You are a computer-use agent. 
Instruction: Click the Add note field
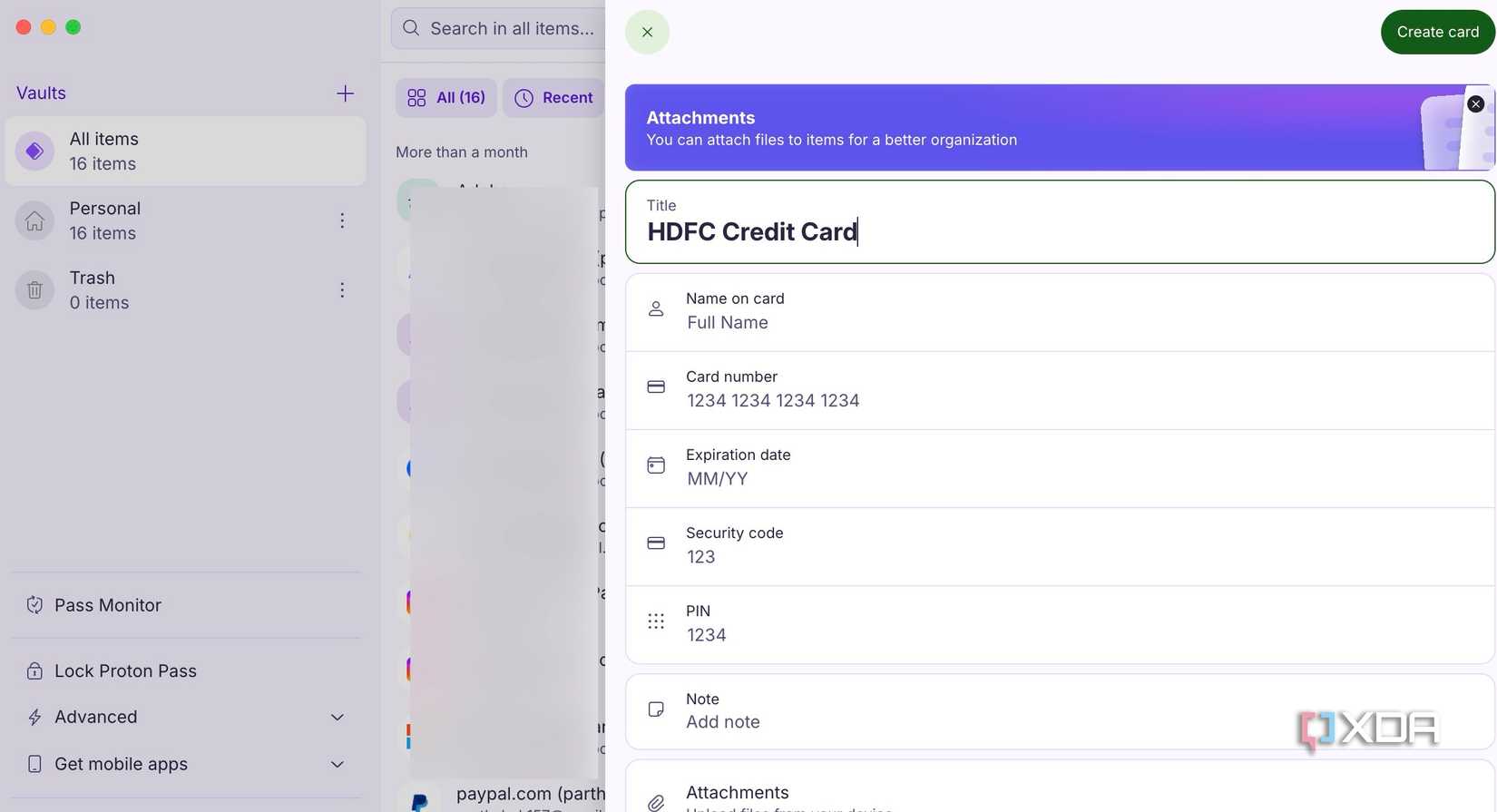pyautogui.click(x=1060, y=711)
